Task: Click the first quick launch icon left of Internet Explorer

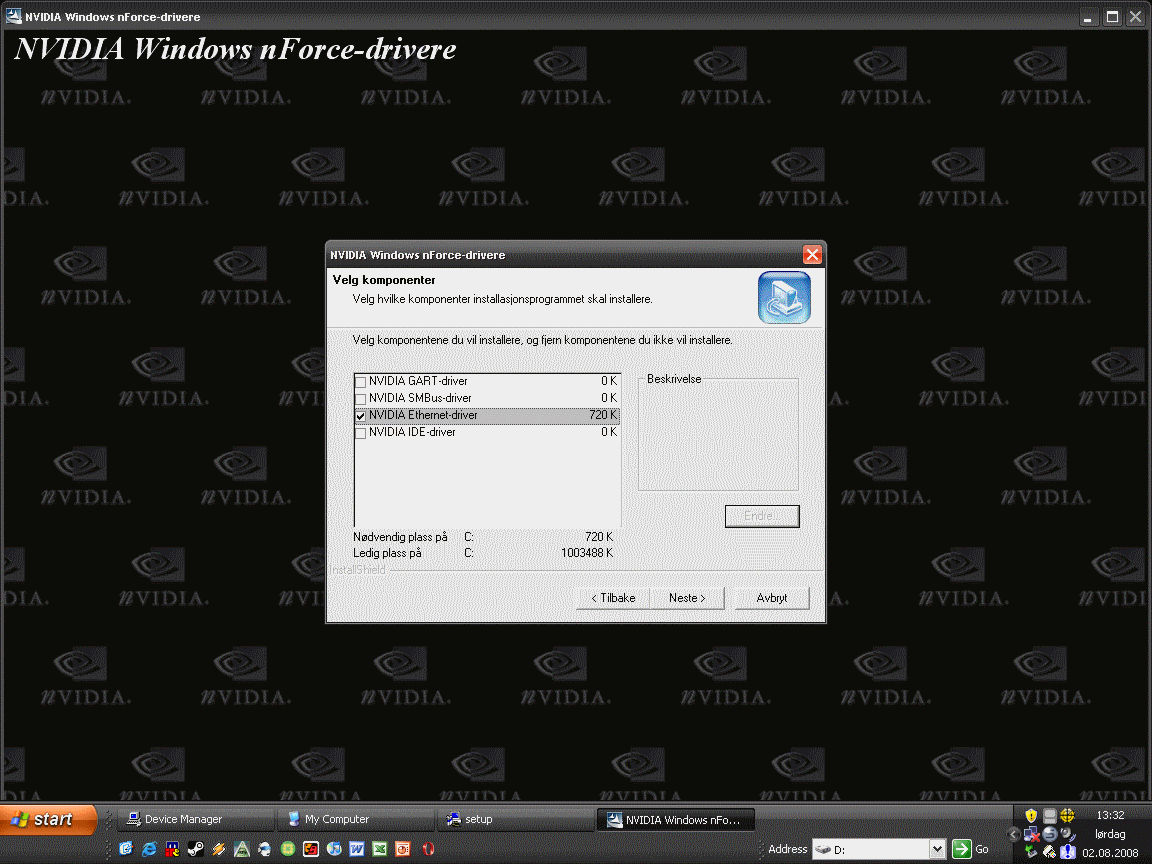Action: click(126, 849)
